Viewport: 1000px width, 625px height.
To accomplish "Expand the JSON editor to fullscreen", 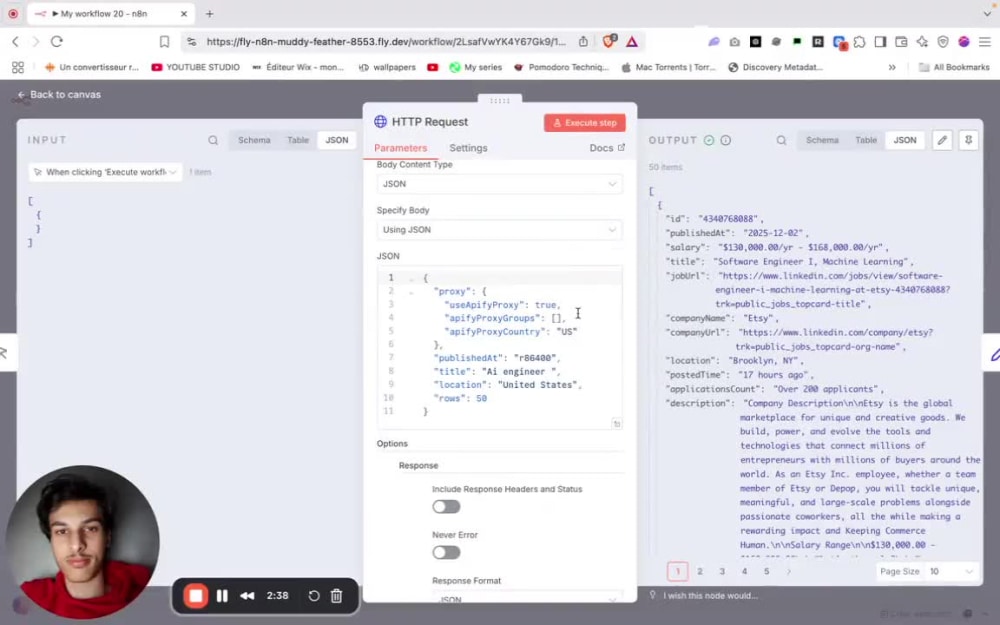I will tap(616, 423).
